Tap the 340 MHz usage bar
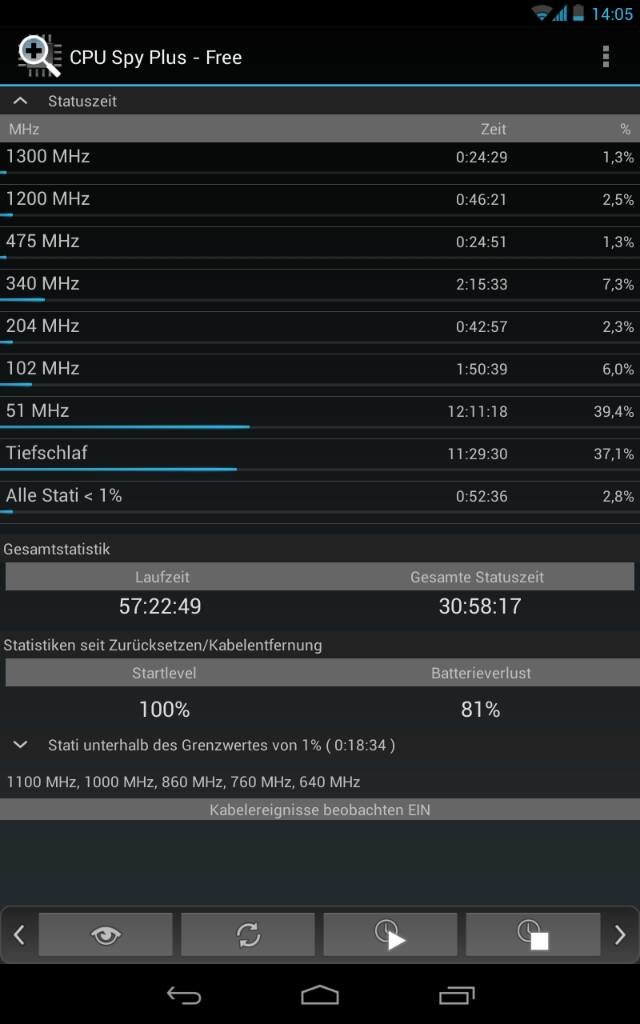Viewport: 640px width, 1024px height. [x=23, y=300]
